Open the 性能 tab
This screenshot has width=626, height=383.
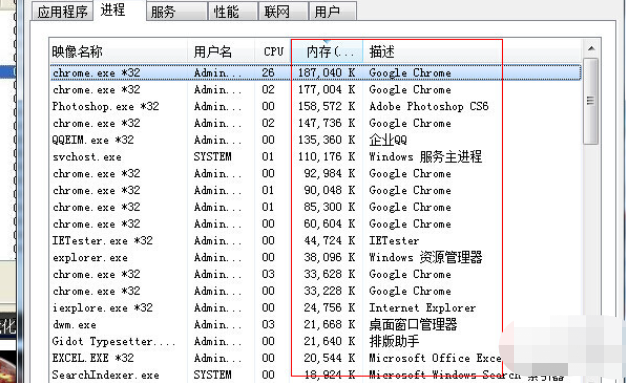click(x=232, y=11)
